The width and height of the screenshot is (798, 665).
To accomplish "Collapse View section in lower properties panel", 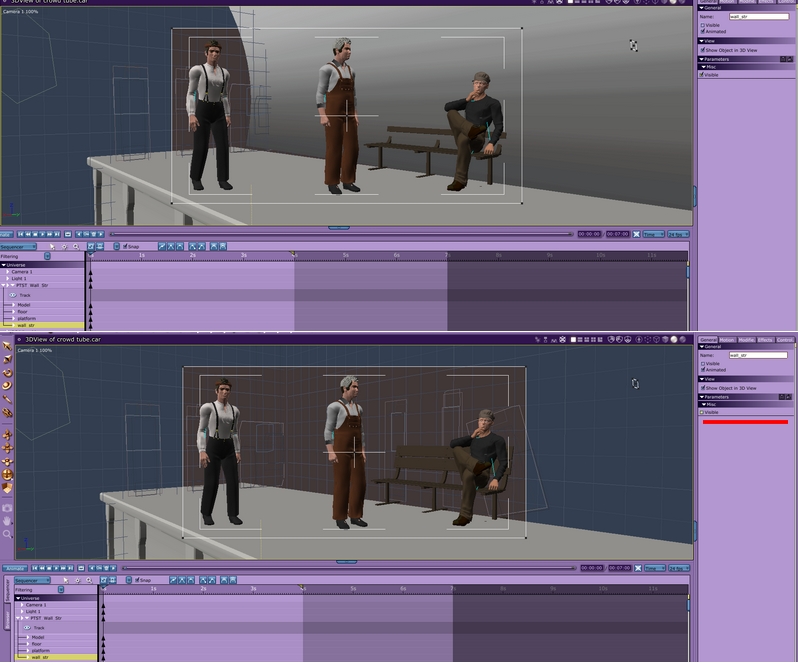I will click(701, 379).
